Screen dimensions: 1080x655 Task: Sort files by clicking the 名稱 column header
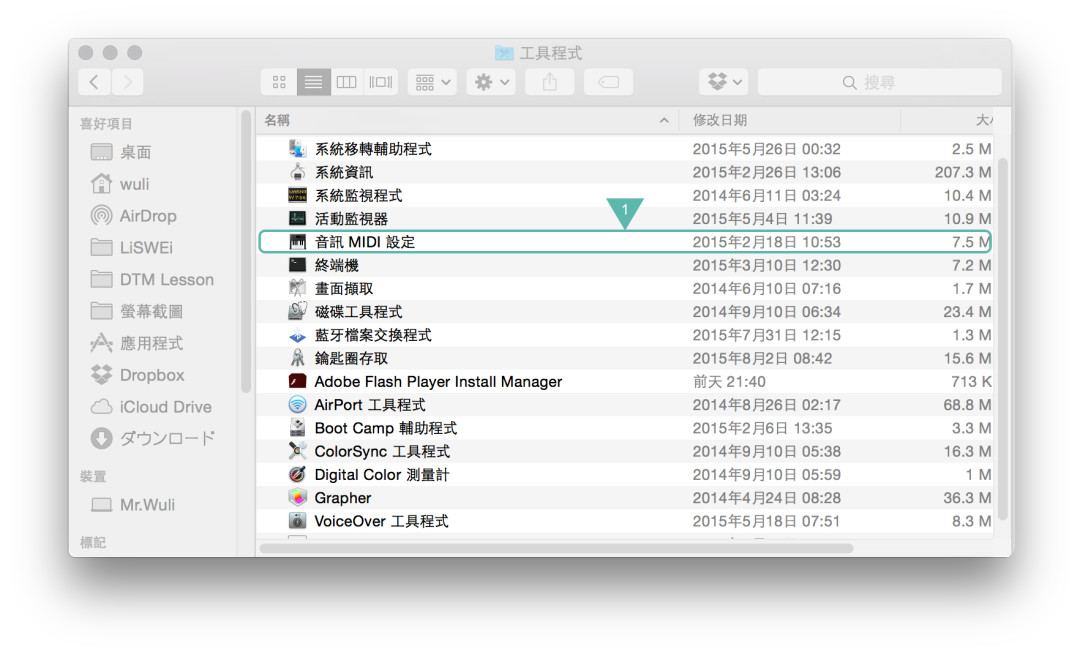click(x=276, y=119)
